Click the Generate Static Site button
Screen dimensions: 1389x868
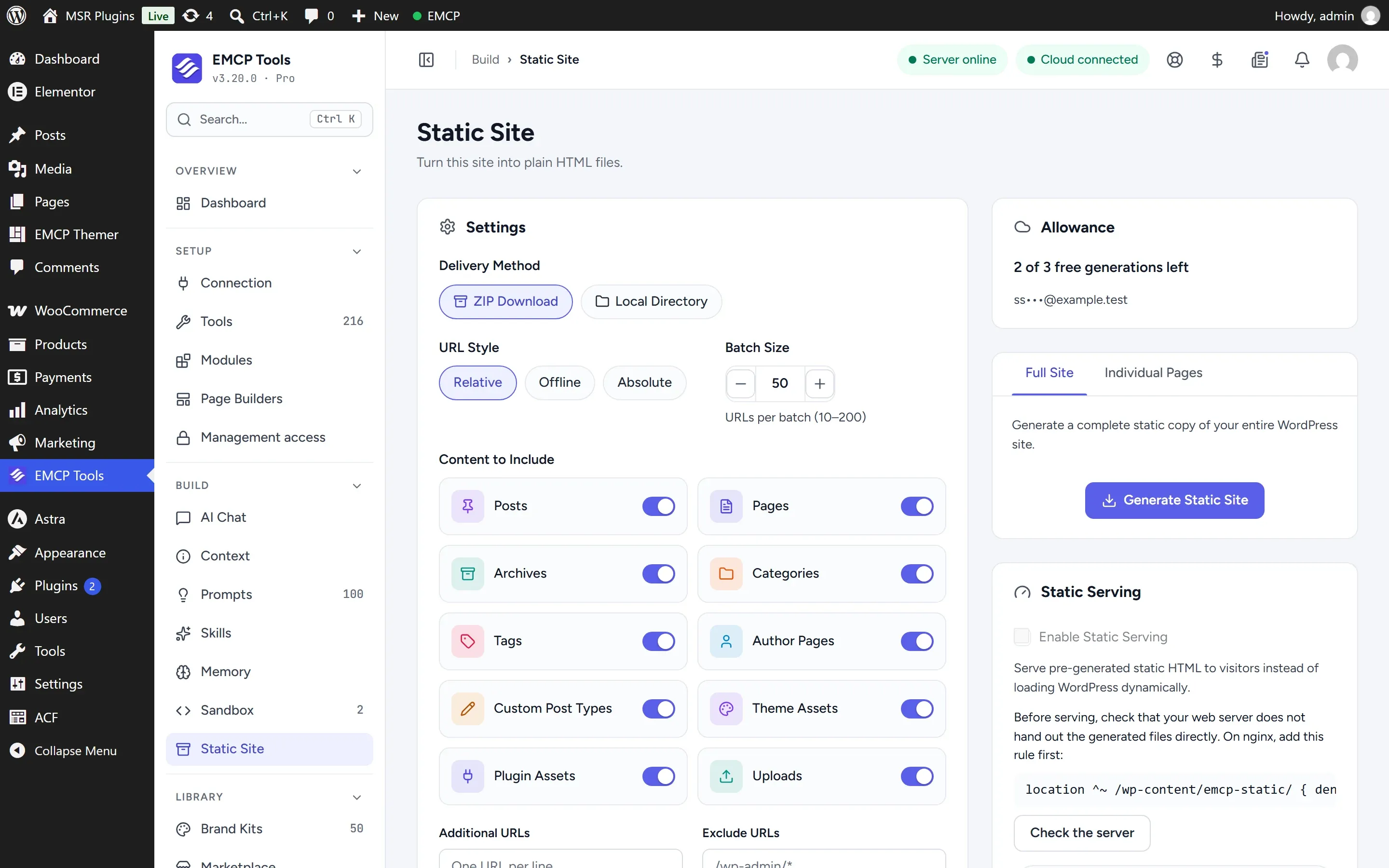[1174, 500]
